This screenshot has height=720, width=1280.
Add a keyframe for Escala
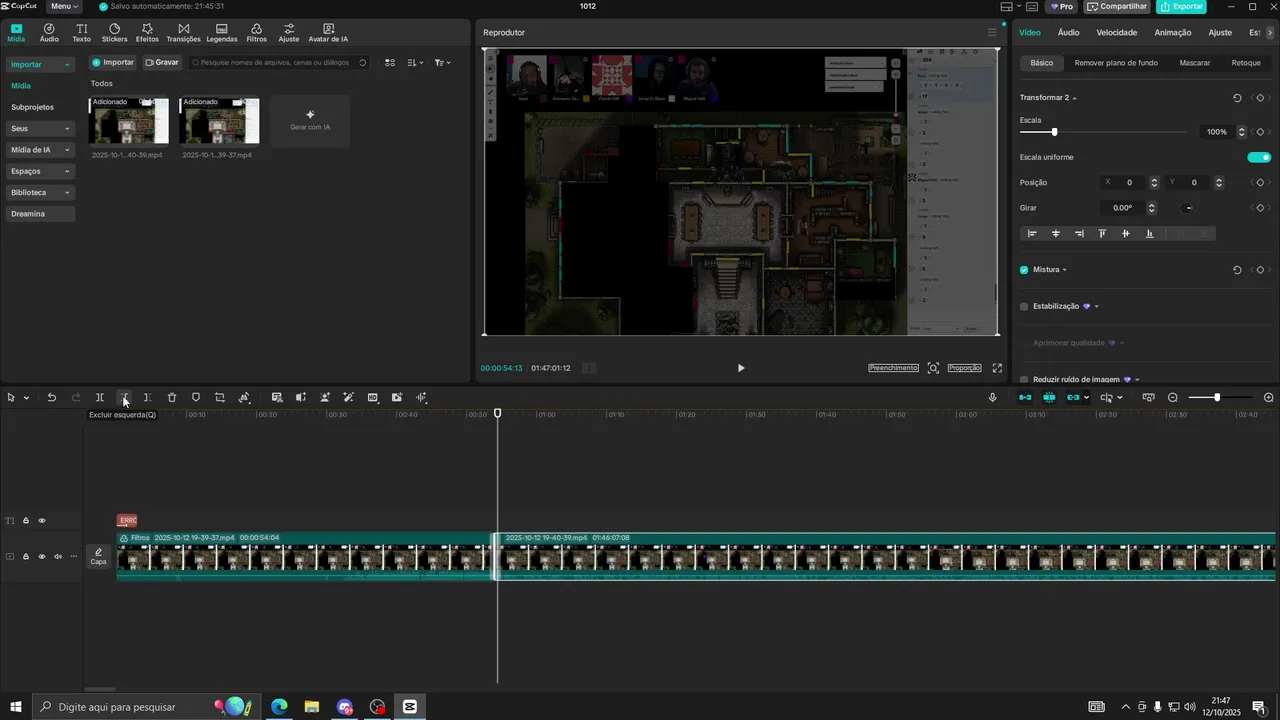coord(1260,132)
